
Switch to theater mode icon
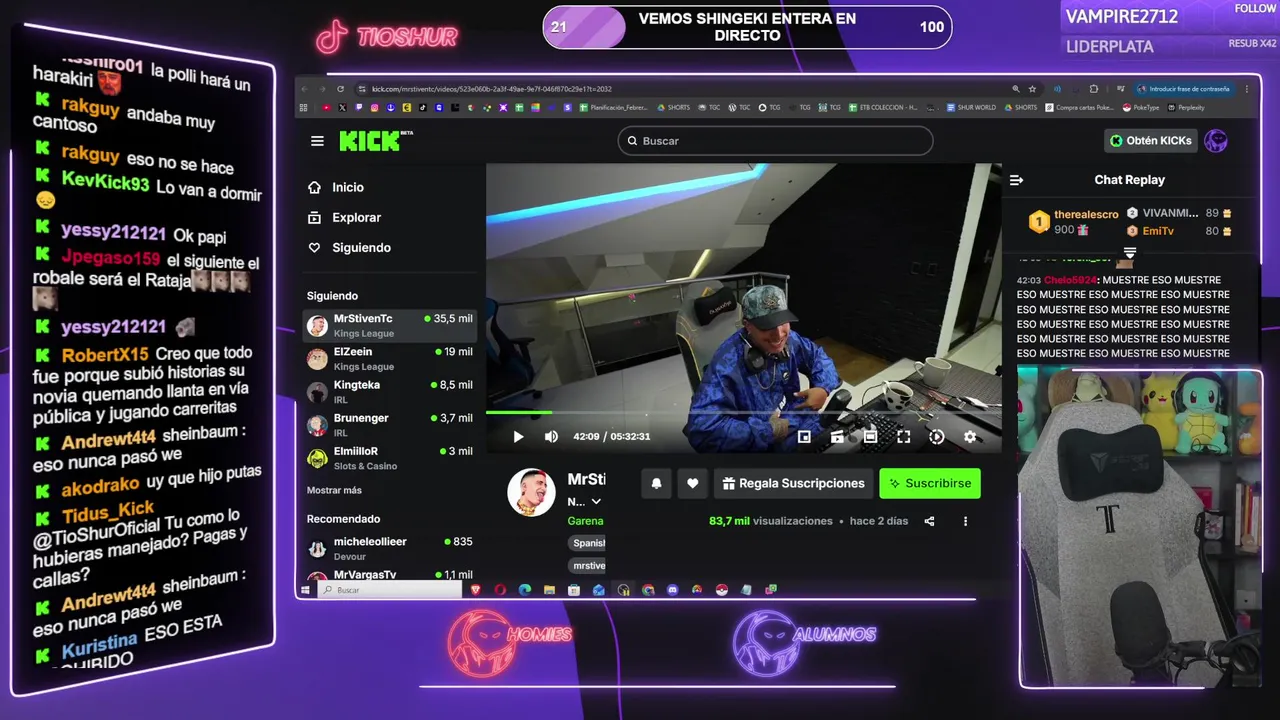[x=870, y=437]
